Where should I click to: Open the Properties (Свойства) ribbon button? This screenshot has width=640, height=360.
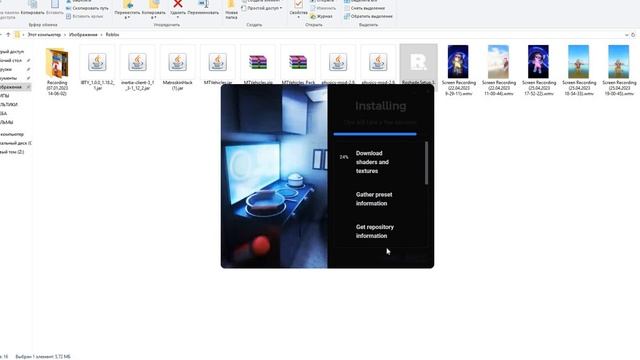298,9
